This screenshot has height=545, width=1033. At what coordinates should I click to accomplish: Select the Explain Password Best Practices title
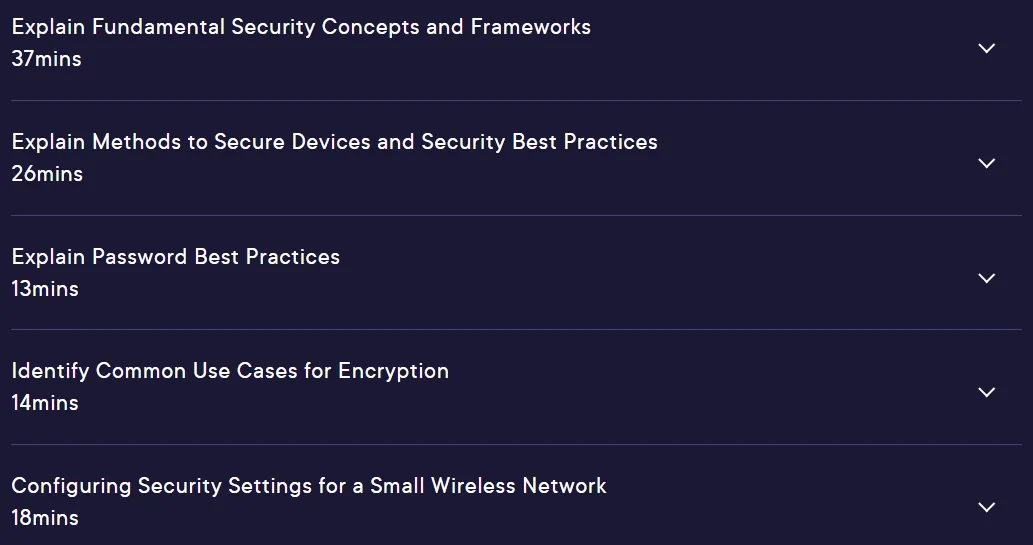point(176,256)
